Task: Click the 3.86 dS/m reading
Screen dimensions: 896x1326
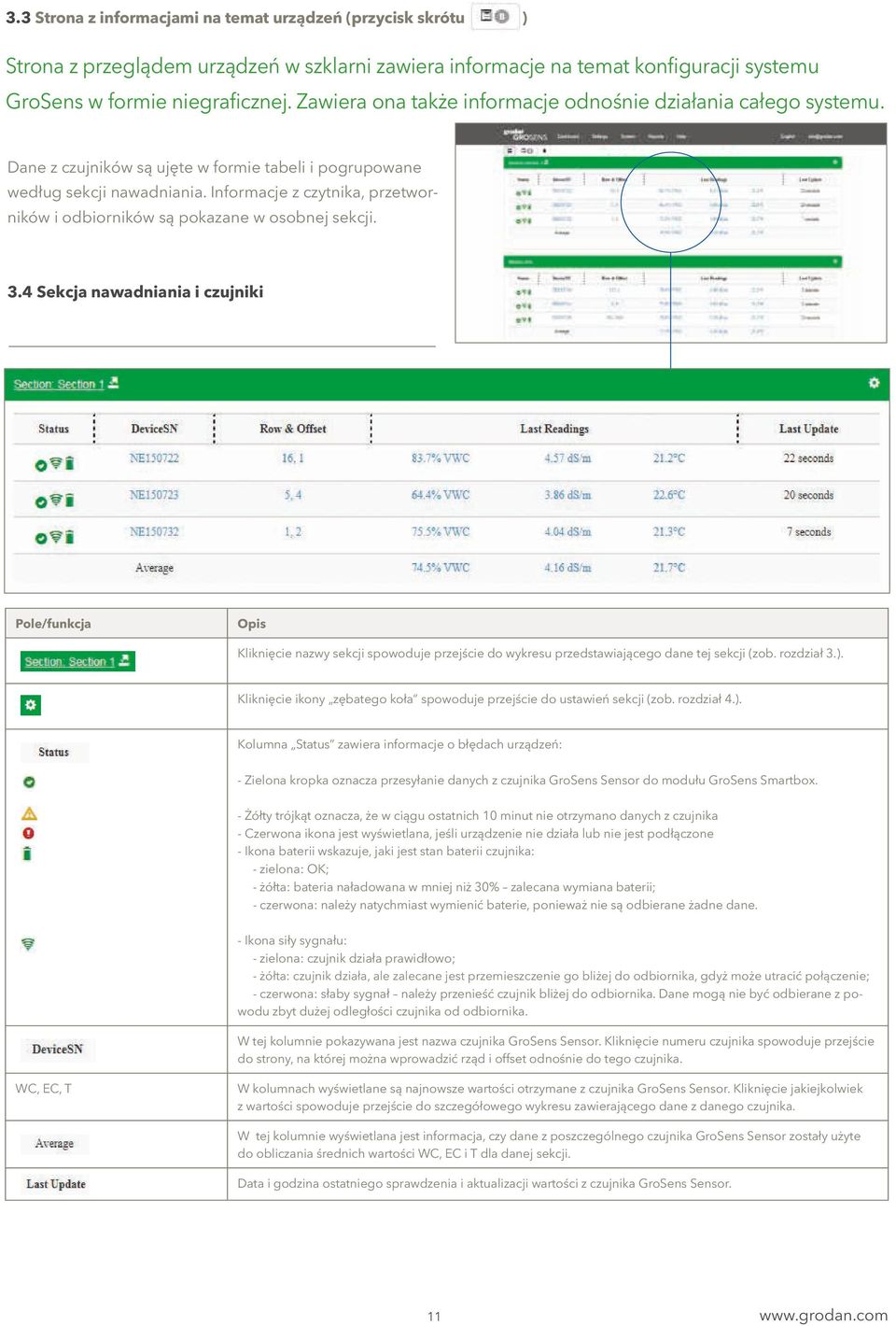Action: 567,495
